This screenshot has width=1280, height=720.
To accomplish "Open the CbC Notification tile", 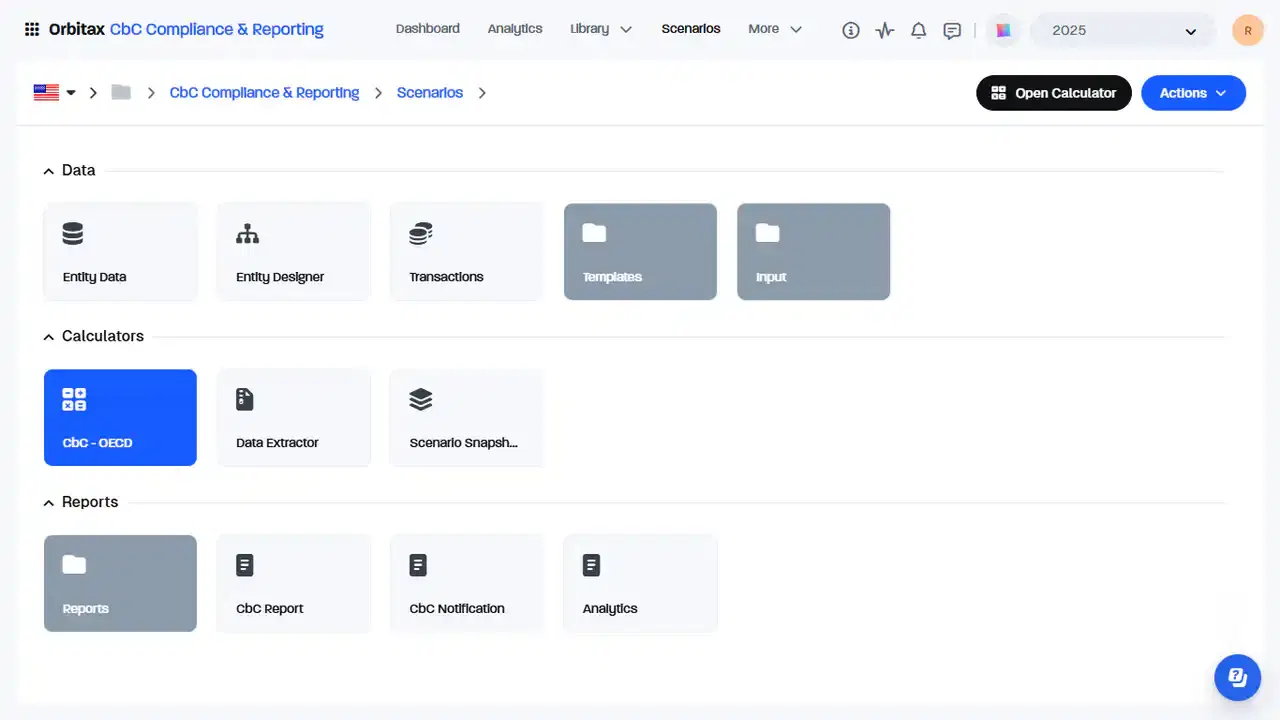I will click(467, 584).
